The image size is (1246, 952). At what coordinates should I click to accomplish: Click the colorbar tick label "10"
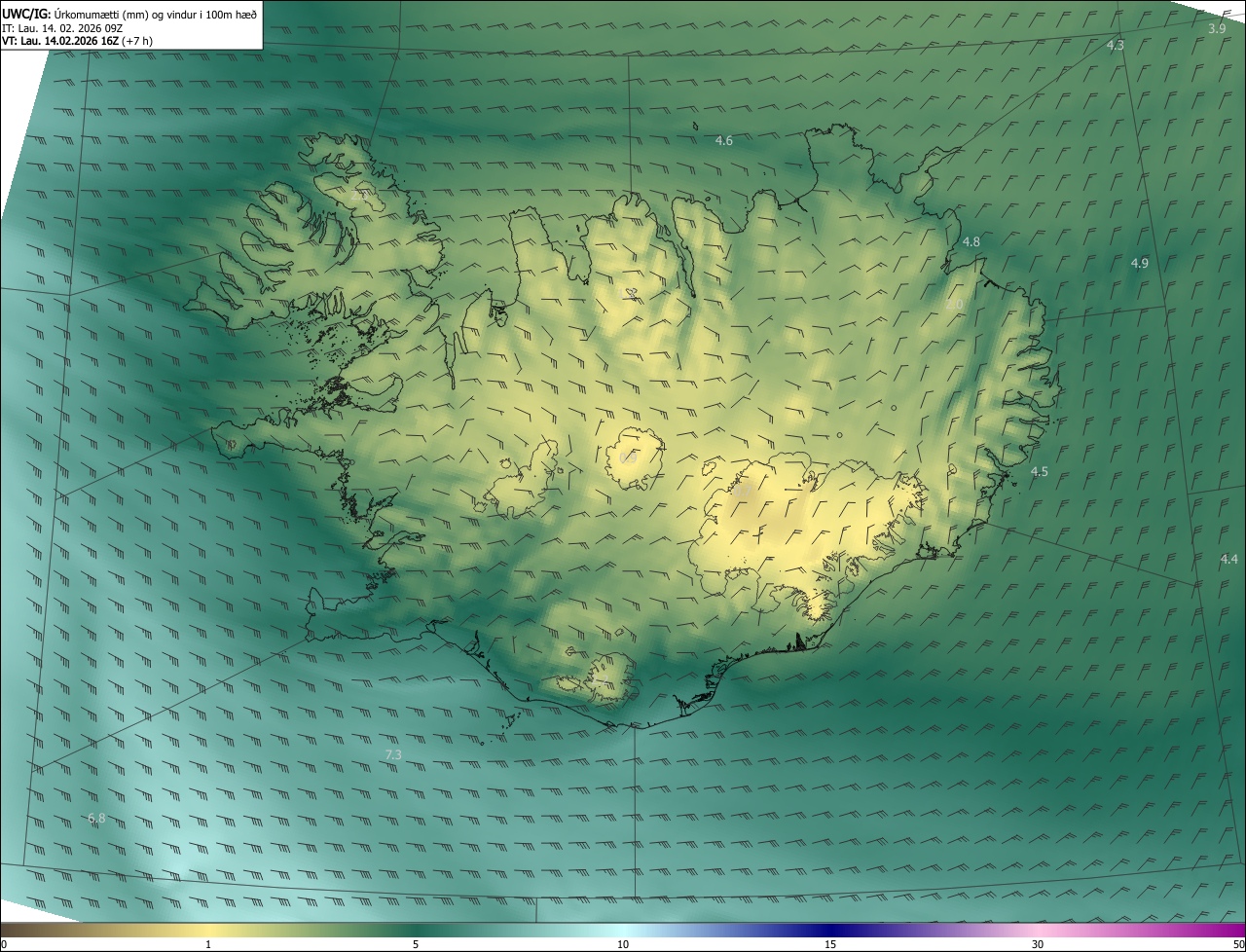(x=623, y=944)
